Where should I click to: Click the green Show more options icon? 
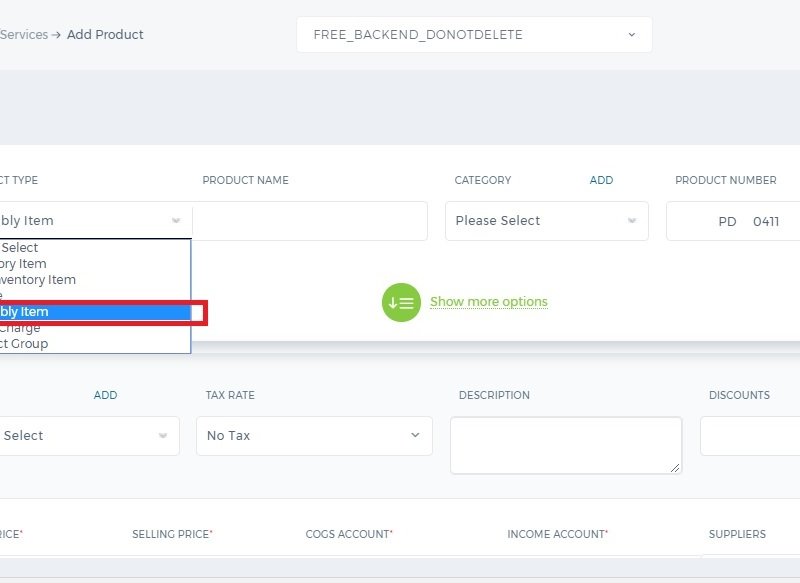click(401, 302)
